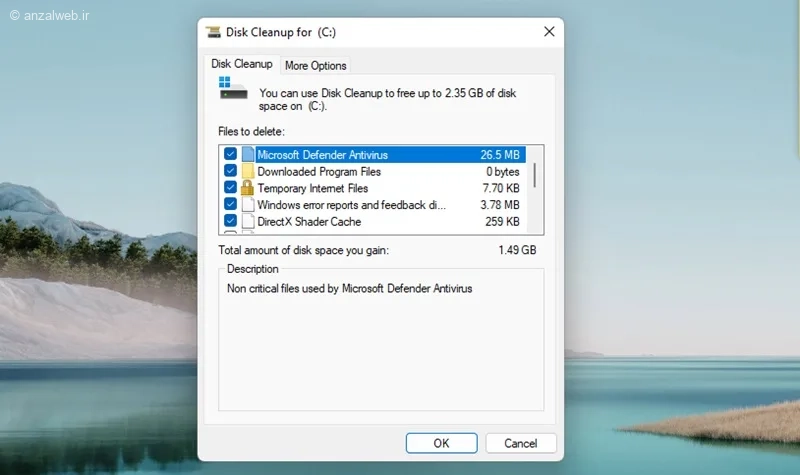Screen dimensions: 800x475
Task: Click the file icon for DirectX Shader Cache
Action: [248, 221]
